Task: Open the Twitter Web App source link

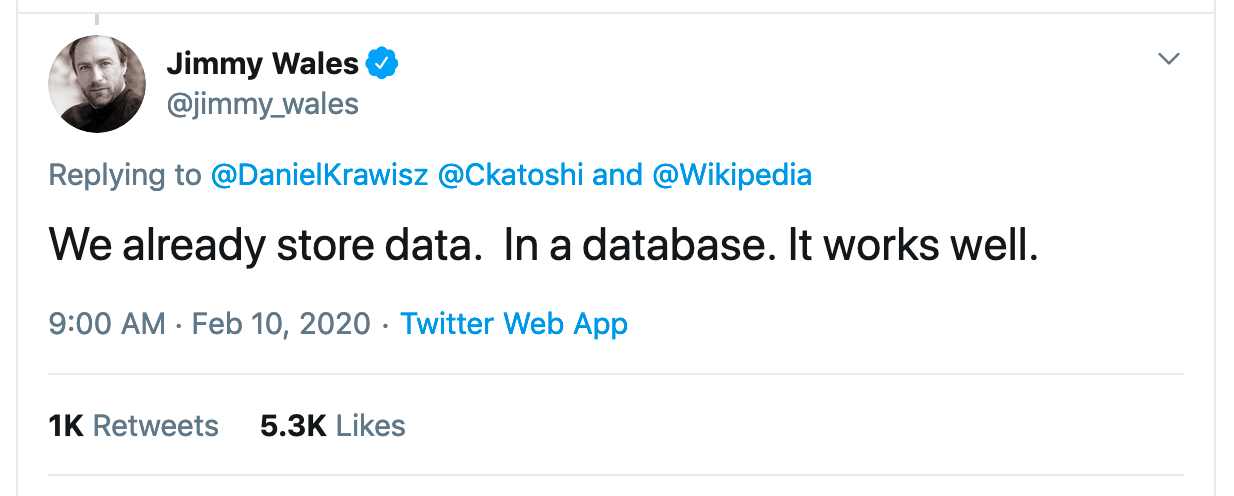Action: coord(514,324)
